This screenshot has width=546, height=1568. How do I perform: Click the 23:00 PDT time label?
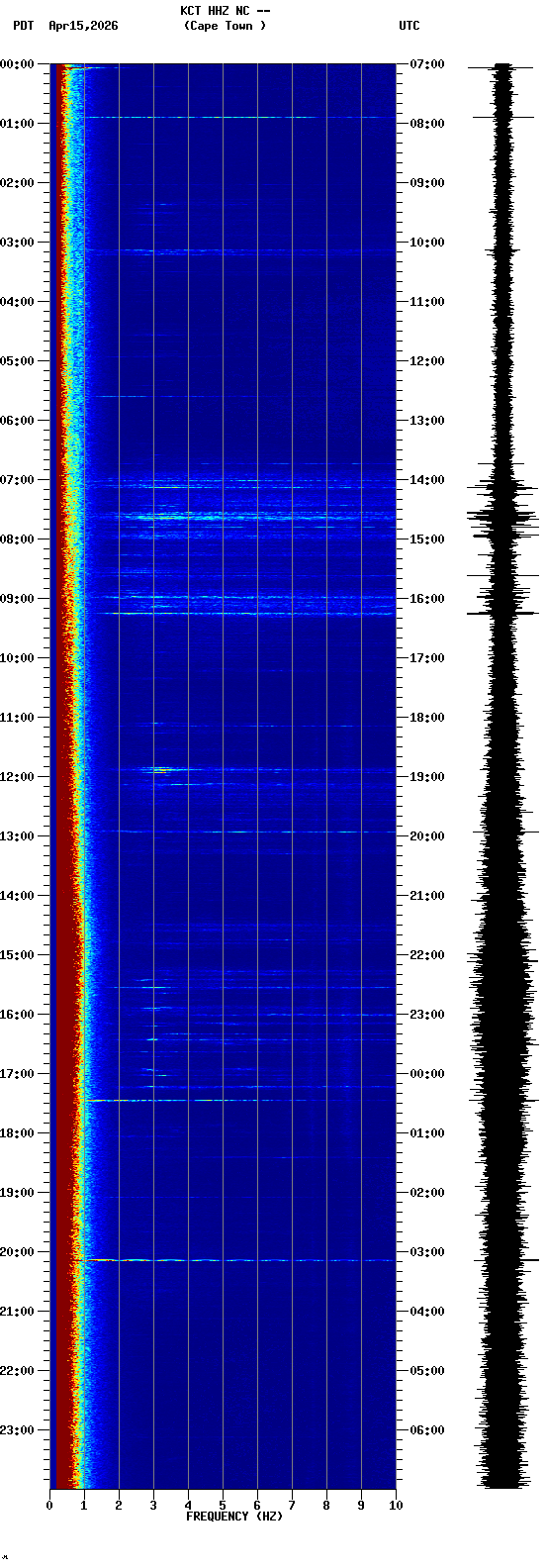coord(17,1430)
